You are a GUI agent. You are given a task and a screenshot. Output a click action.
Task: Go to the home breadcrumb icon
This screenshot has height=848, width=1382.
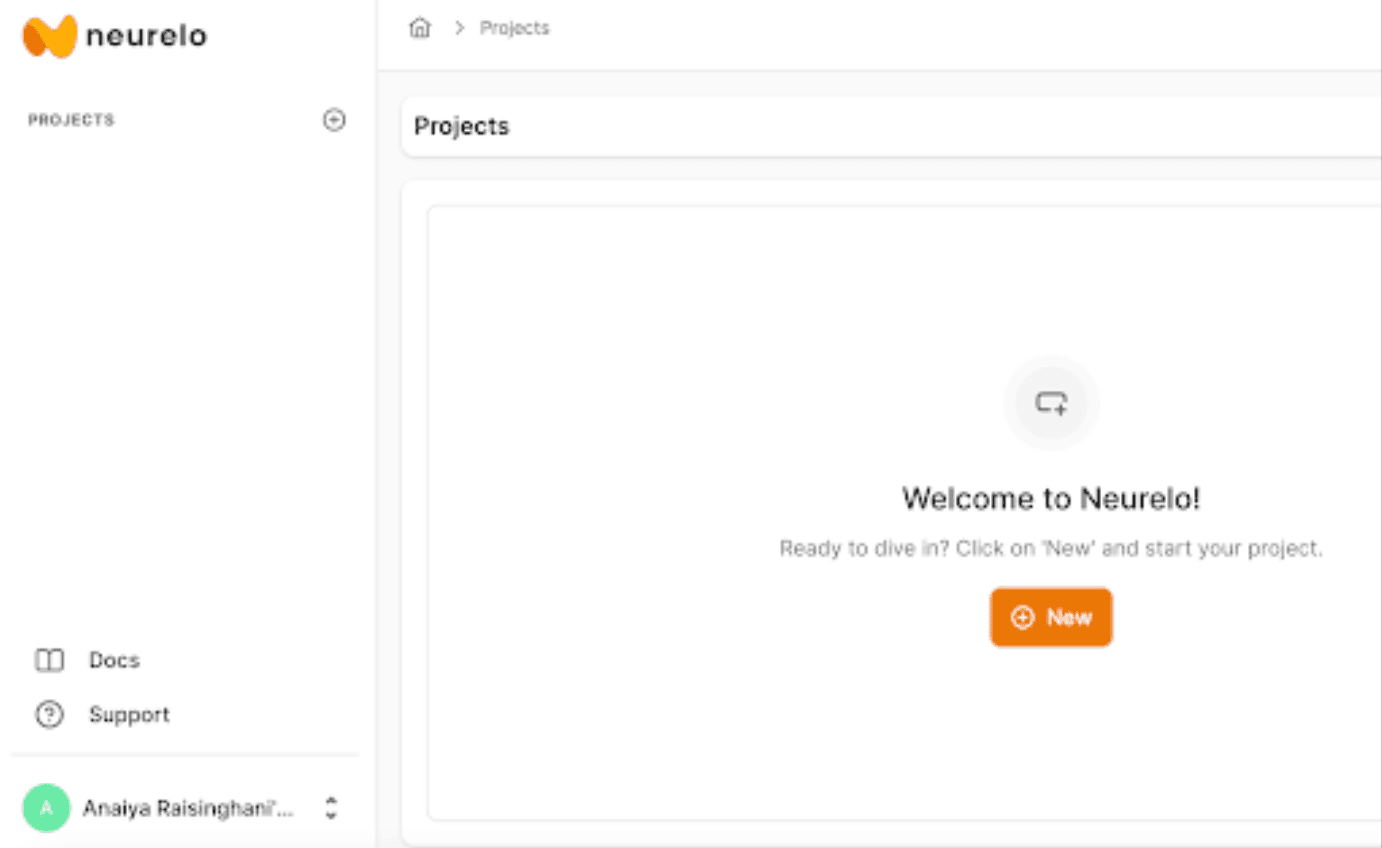420,28
